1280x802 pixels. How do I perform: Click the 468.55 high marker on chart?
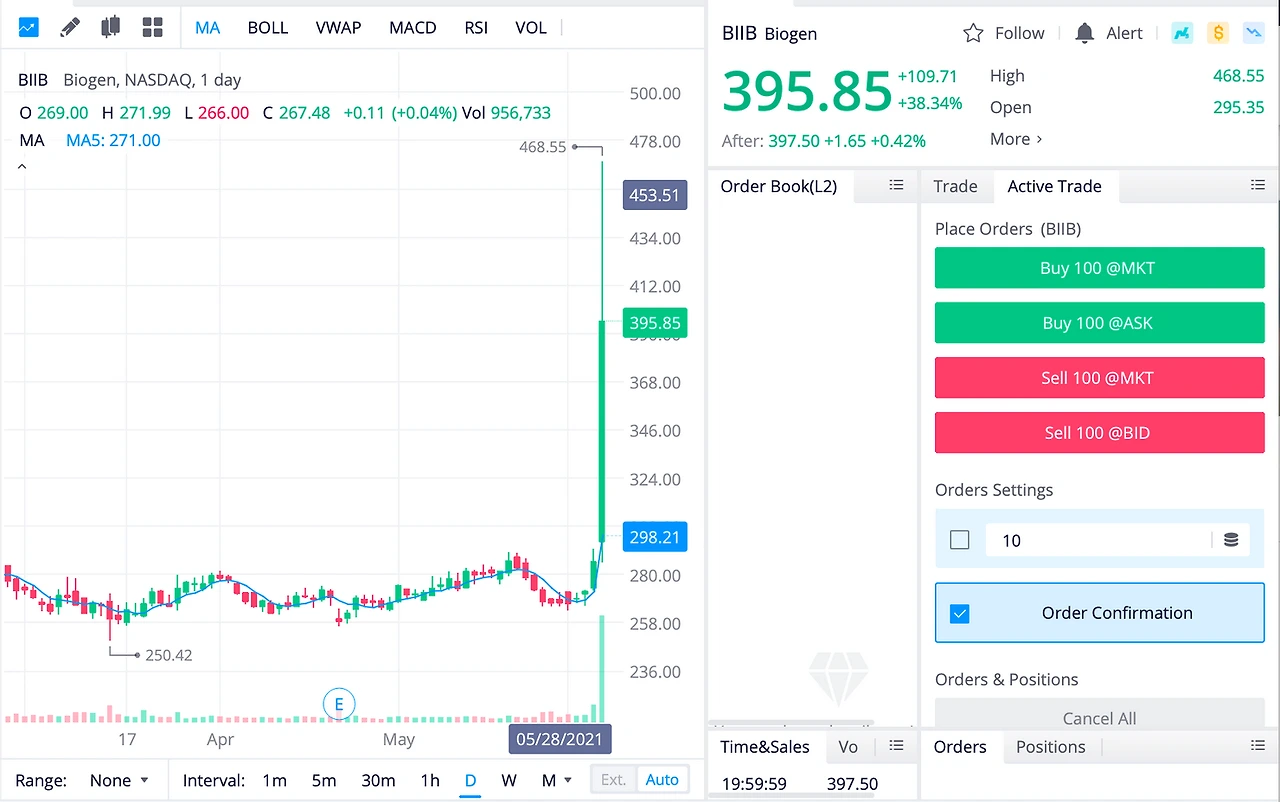point(543,147)
